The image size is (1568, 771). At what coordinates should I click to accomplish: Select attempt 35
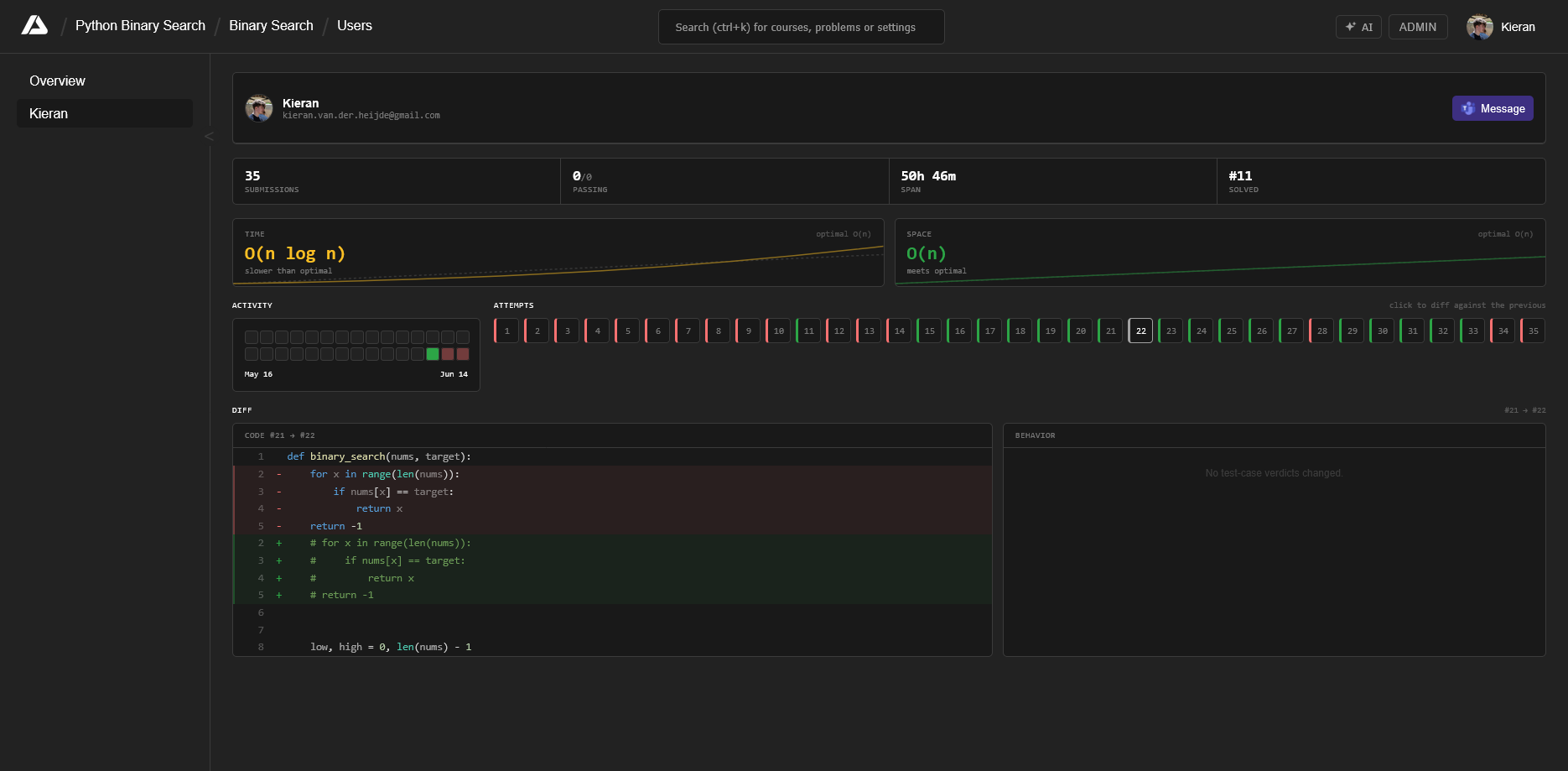1533,331
